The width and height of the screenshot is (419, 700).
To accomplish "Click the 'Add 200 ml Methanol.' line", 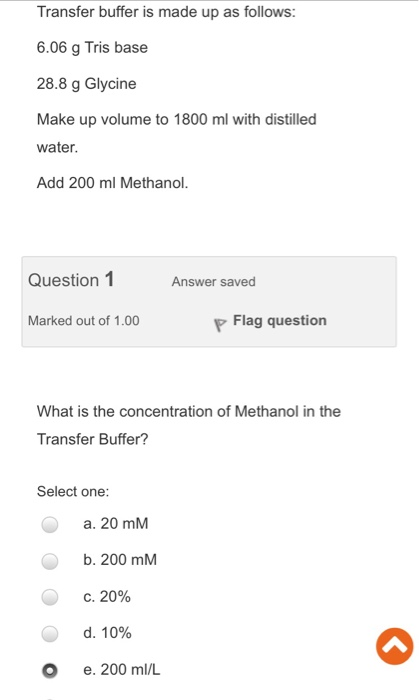I will coord(112,183).
